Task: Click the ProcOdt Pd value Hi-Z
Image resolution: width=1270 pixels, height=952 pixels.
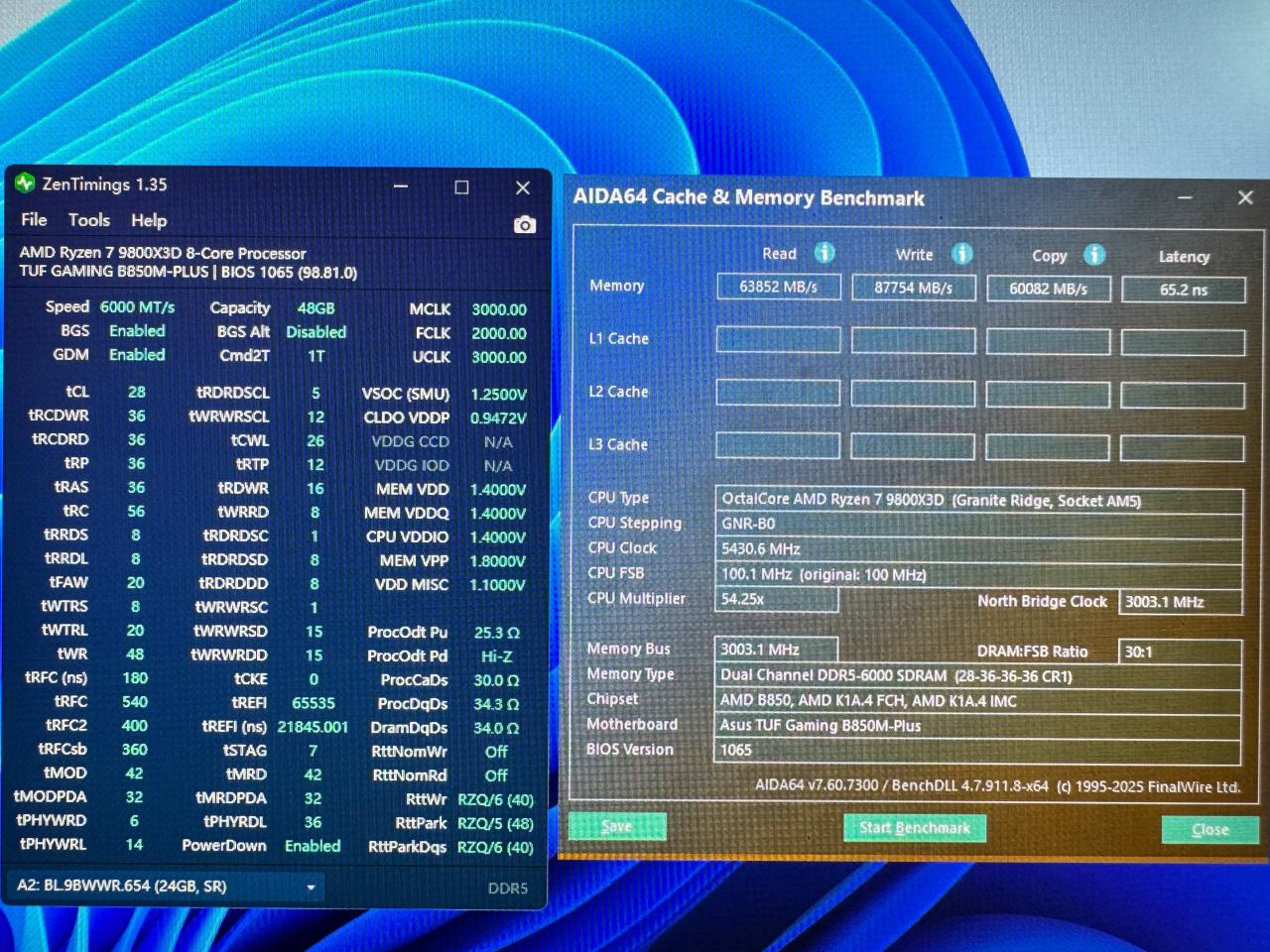Action: pos(496,656)
